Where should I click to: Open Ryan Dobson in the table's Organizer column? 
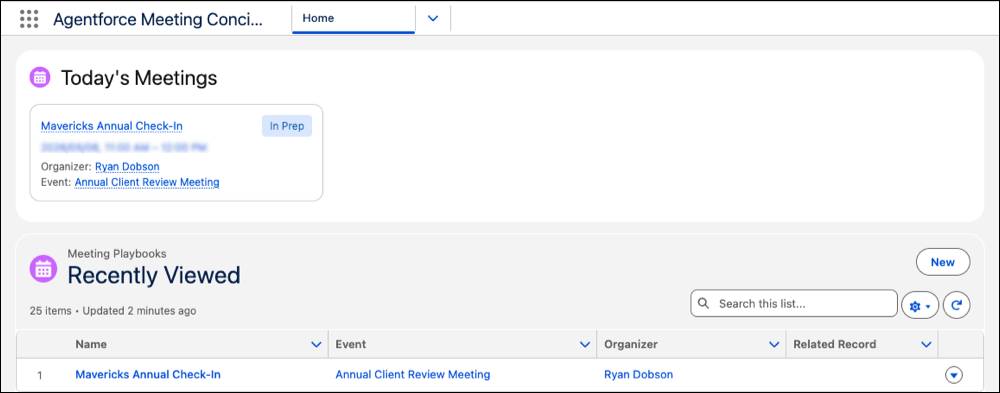638,374
